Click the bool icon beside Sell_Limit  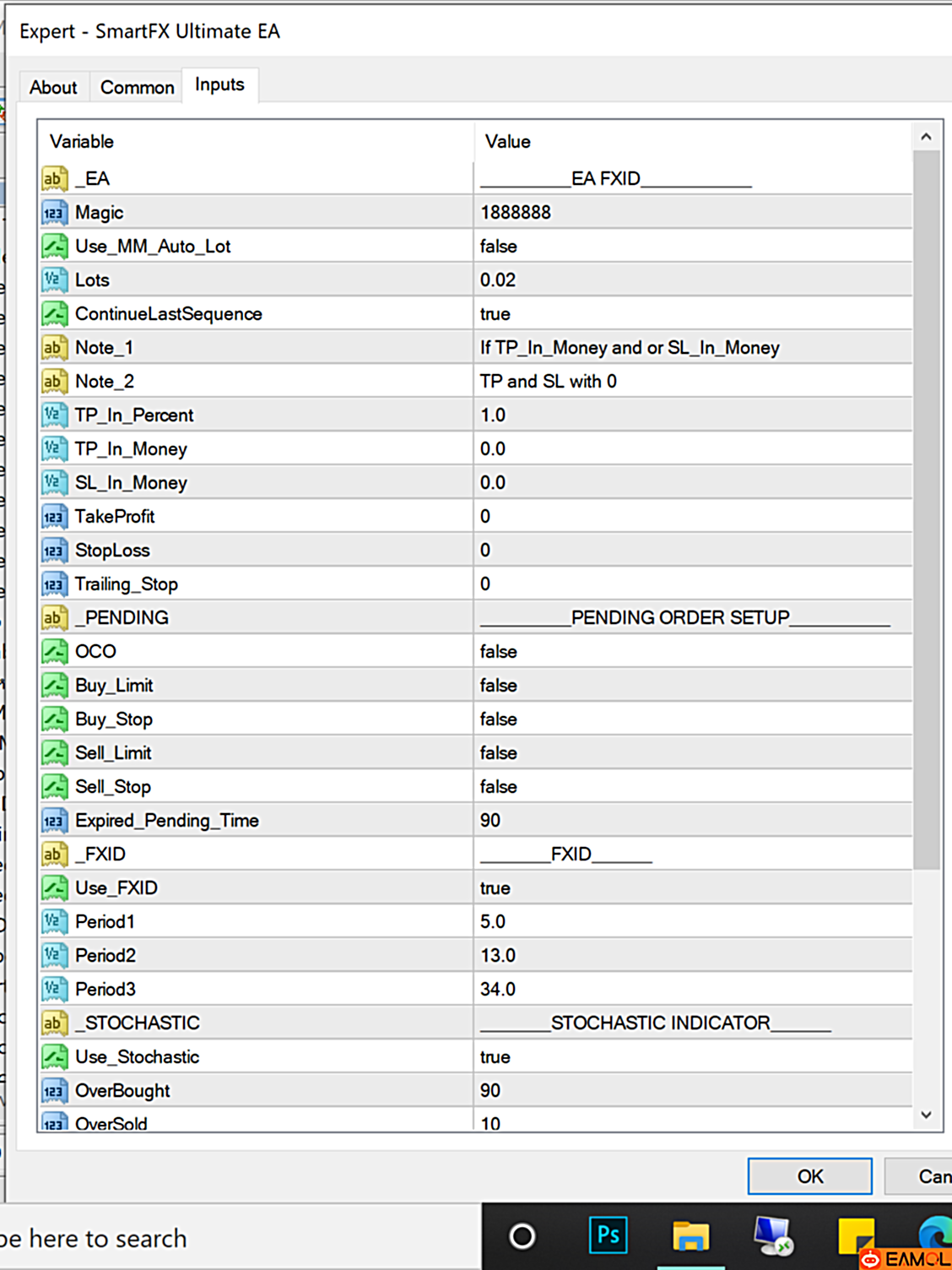tap(54, 752)
